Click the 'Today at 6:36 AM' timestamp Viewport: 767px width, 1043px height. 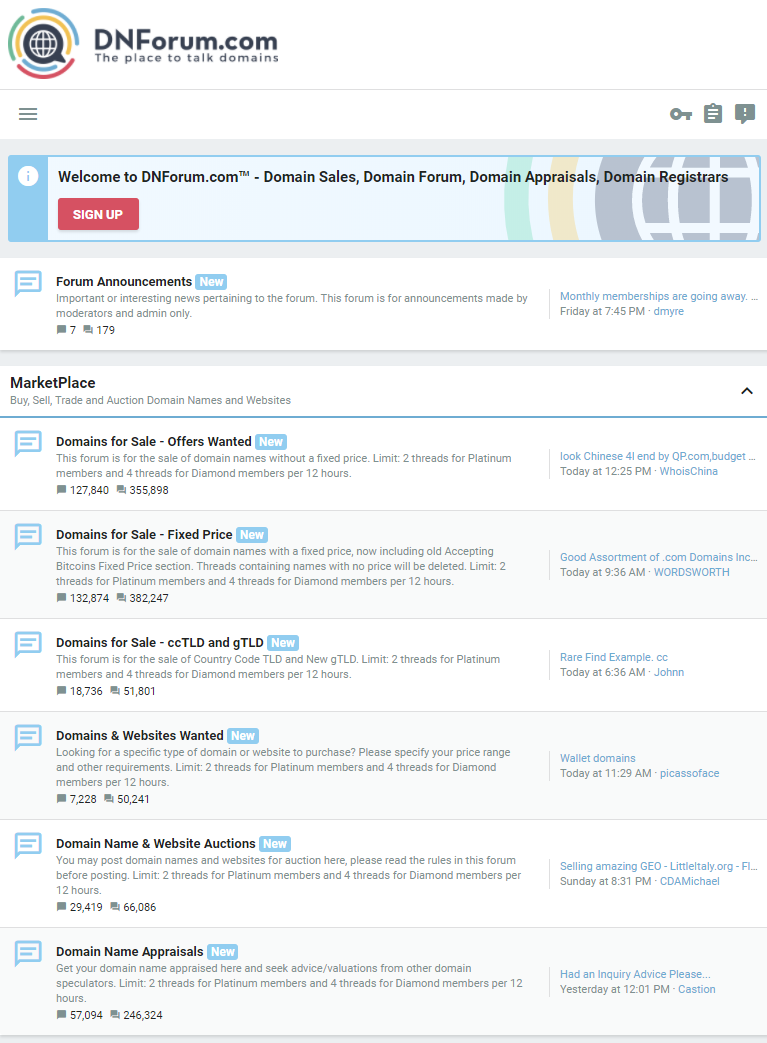(x=603, y=672)
